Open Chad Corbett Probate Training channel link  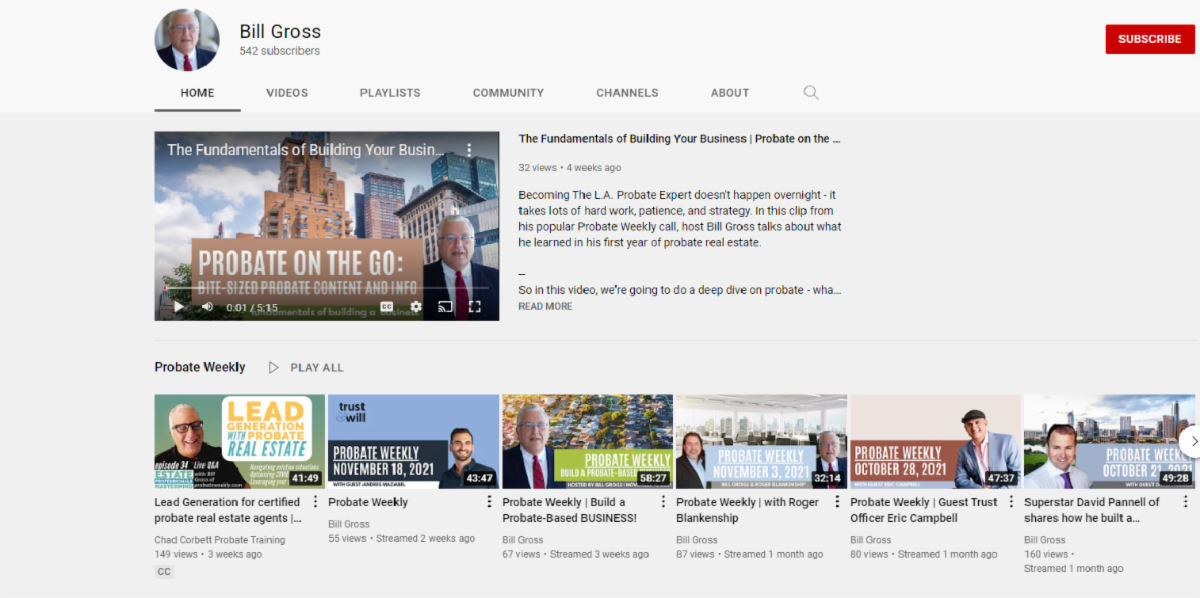click(x=220, y=540)
